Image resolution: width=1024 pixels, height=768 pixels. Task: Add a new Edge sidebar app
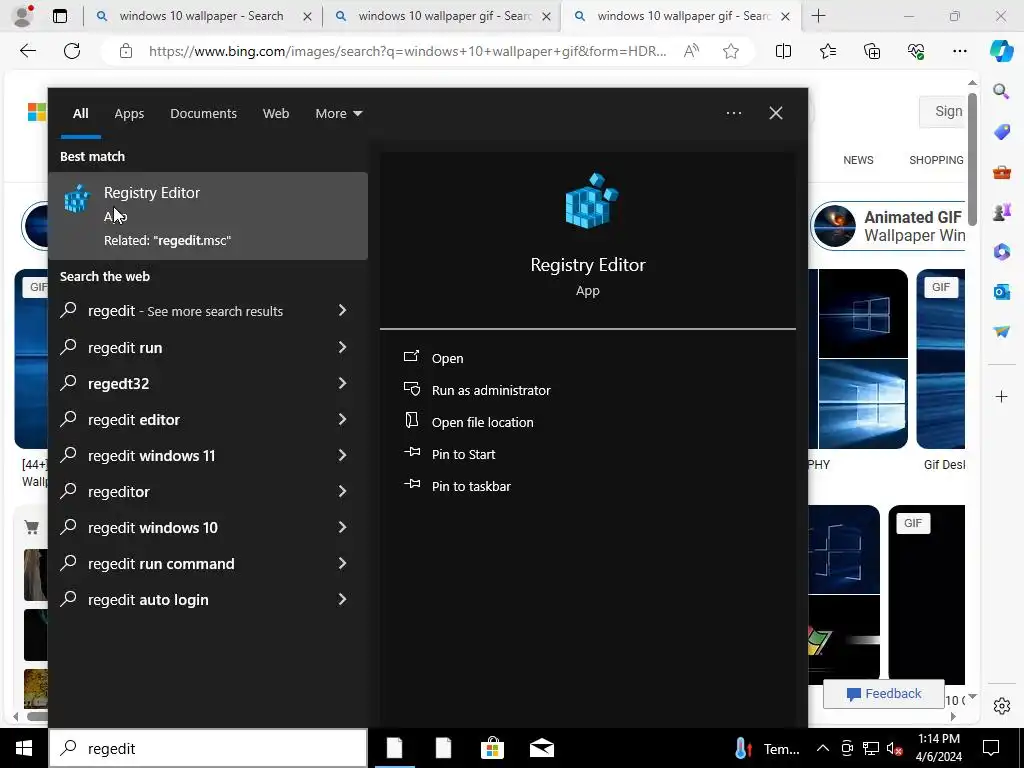tap(1001, 396)
